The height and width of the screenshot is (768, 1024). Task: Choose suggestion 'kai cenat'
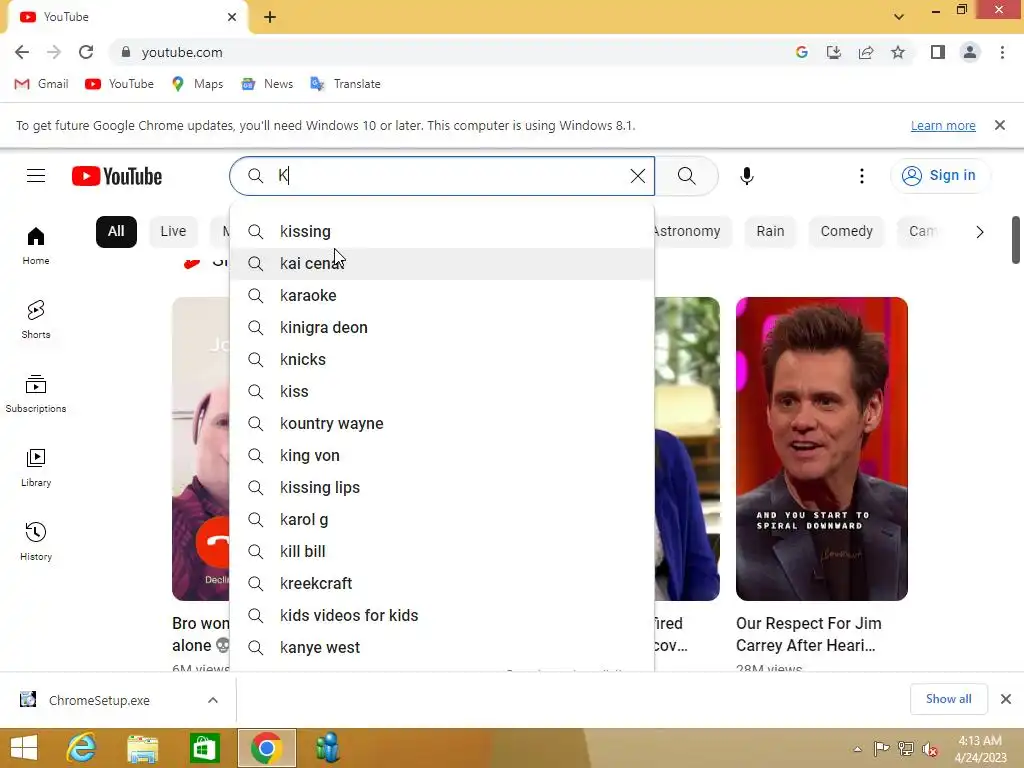442,263
